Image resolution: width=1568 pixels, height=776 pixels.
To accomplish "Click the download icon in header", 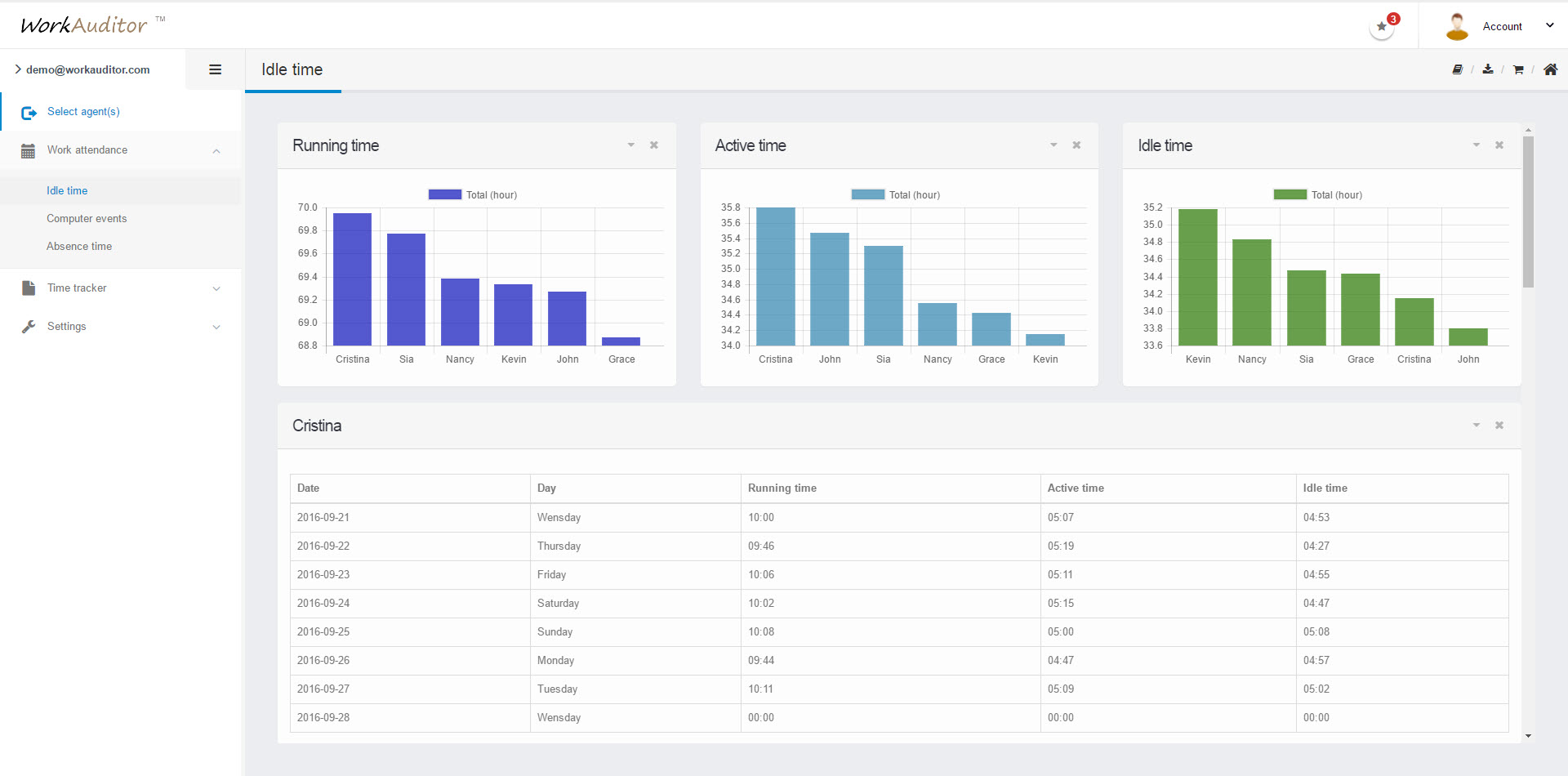I will [1488, 69].
